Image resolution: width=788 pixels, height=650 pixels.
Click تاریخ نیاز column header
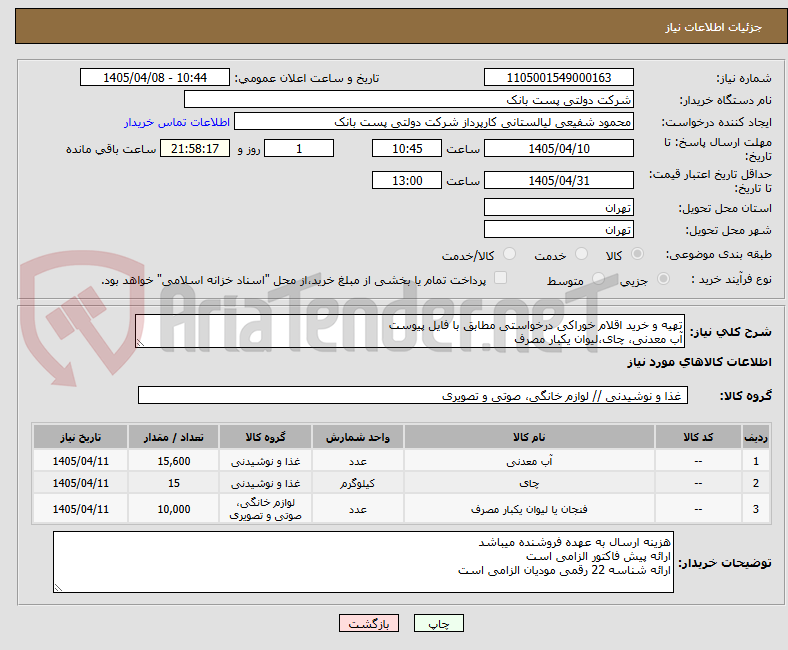pyautogui.click(x=80, y=437)
